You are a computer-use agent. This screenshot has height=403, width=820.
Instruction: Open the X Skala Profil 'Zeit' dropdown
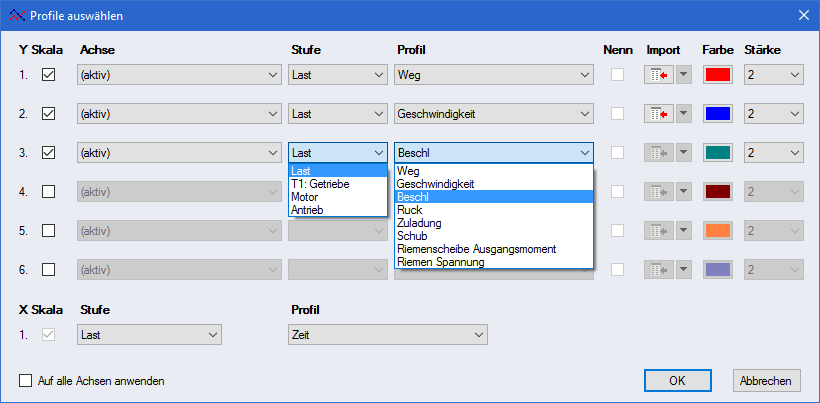[478, 335]
